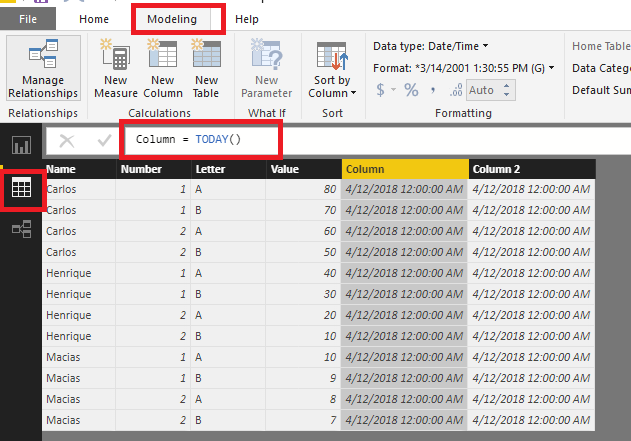Viewport: 631px width, 441px height.
Task: Click value 8 cell
Action: coord(303,399)
